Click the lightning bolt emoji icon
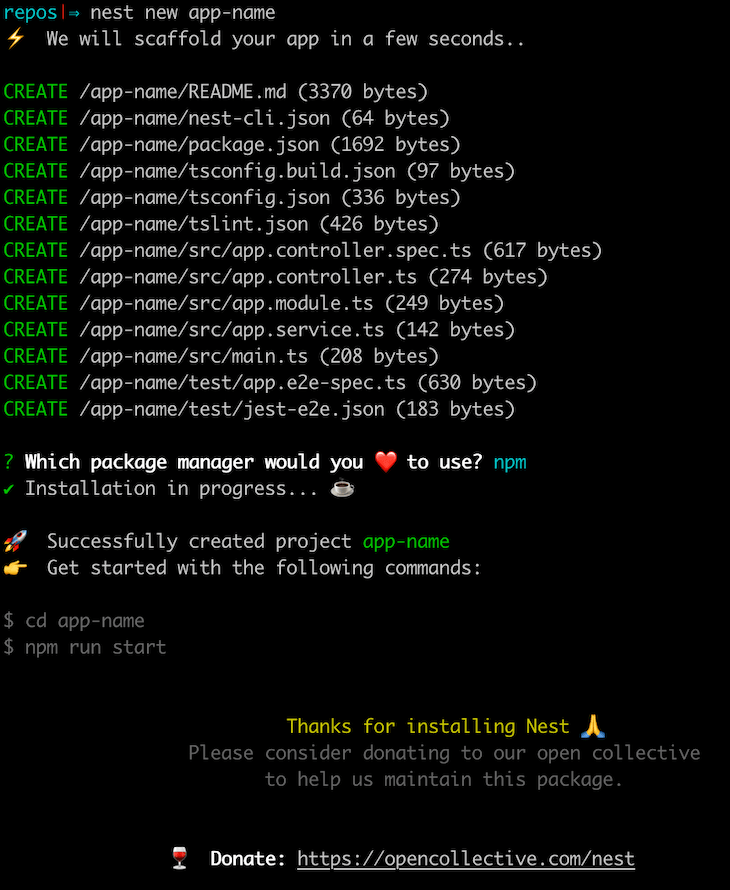The height and width of the screenshot is (890, 730). pyautogui.click(x=15, y=39)
